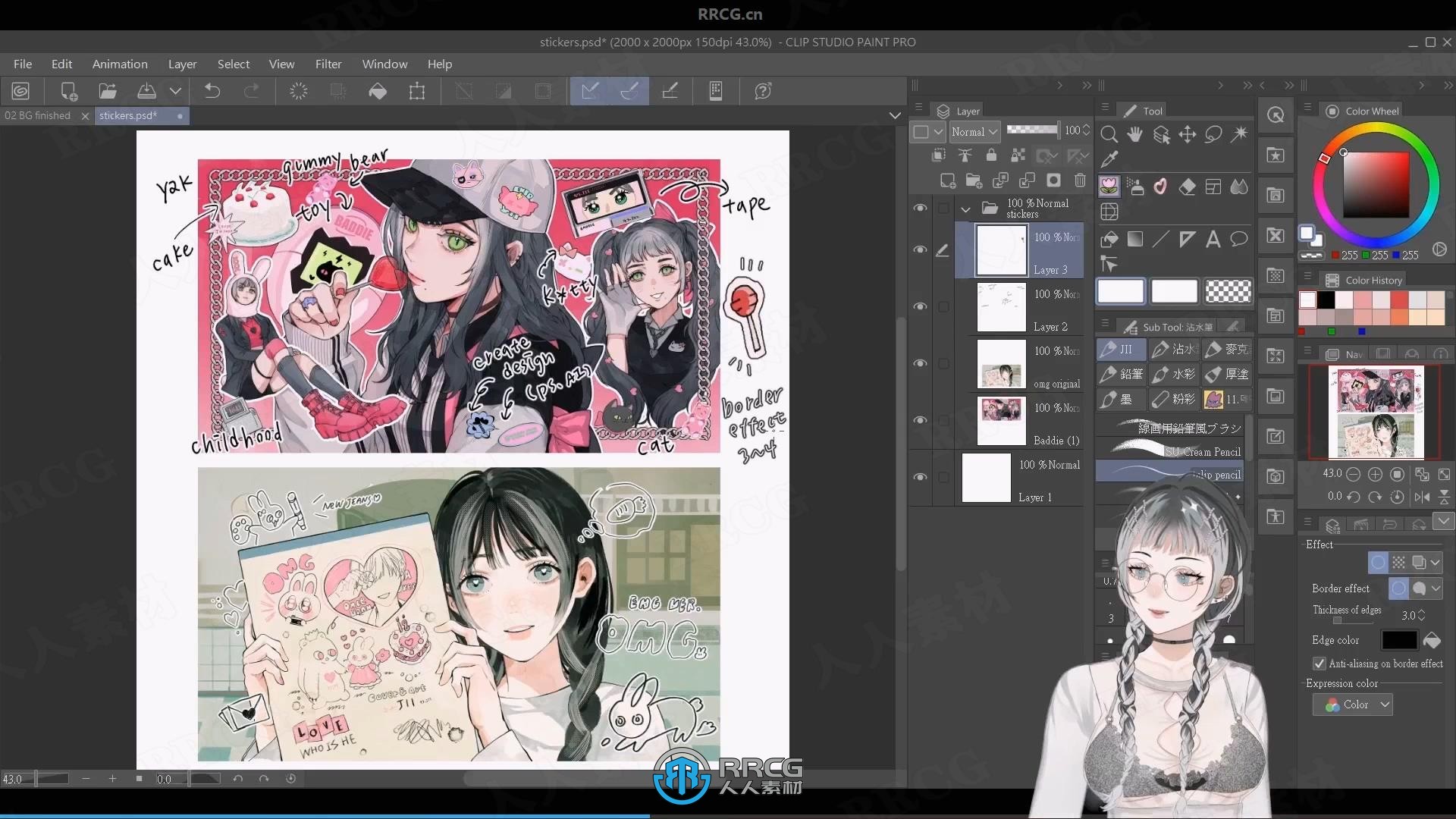This screenshot has height=819, width=1456.
Task: Open Clip Studio launcher icon
Action: (x=20, y=91)
